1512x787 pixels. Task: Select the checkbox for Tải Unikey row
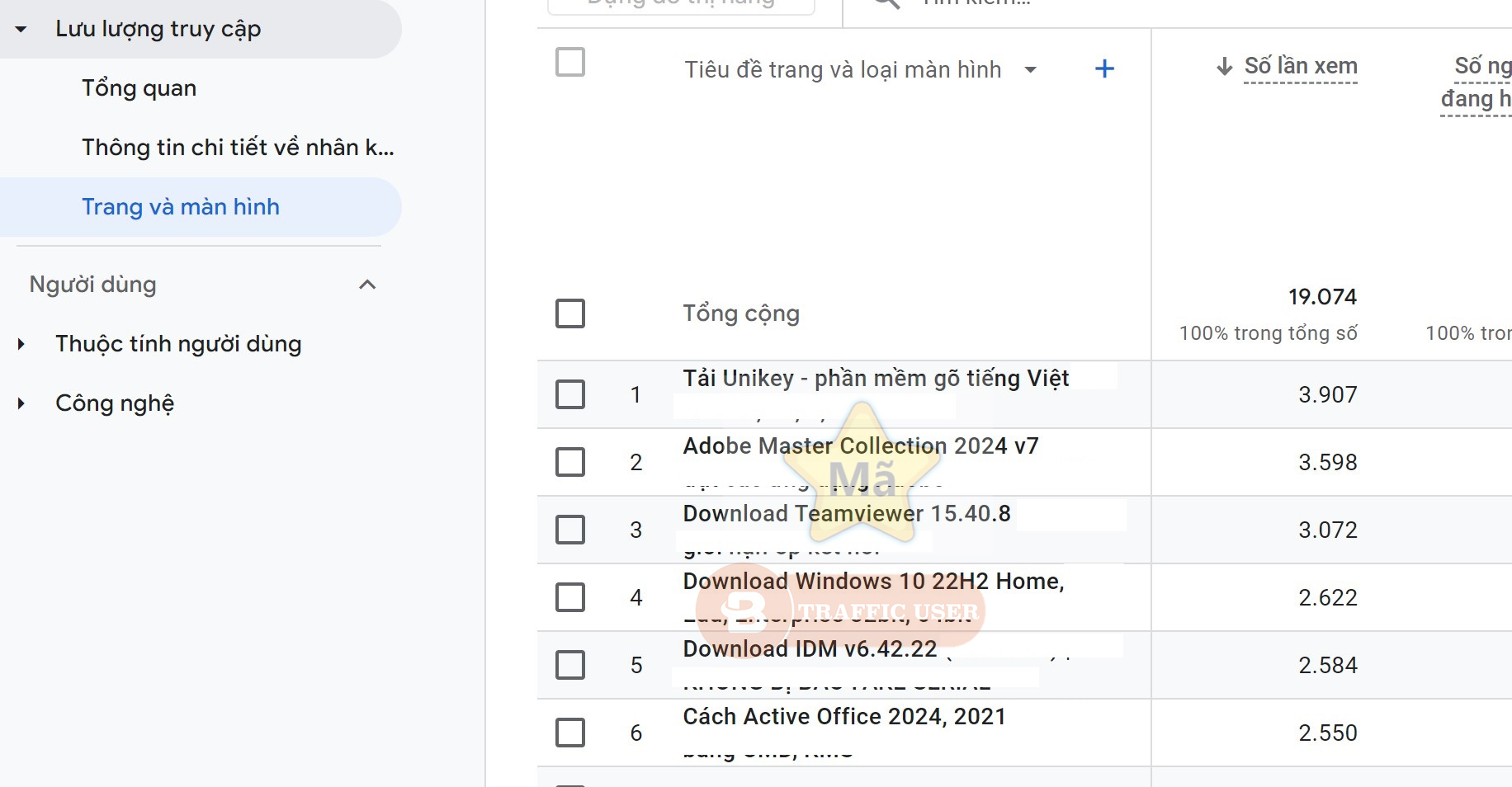(x=569, y=394)
